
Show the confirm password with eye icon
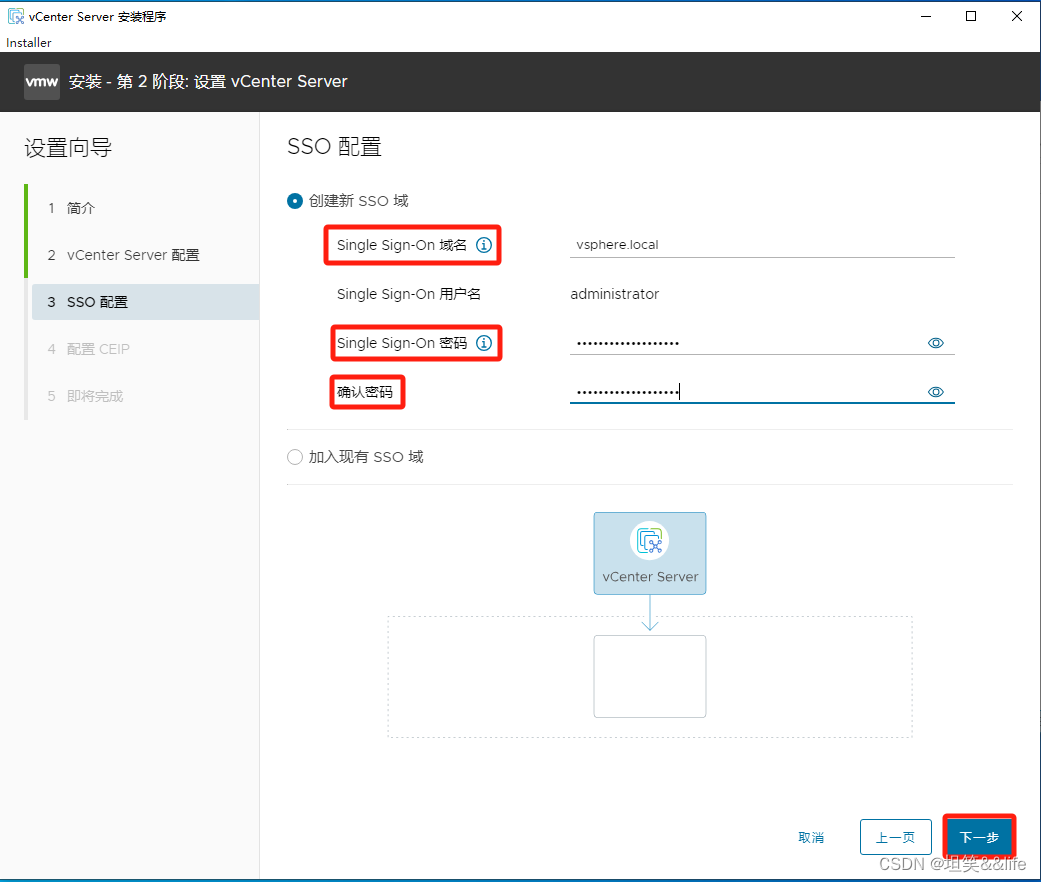935,392
